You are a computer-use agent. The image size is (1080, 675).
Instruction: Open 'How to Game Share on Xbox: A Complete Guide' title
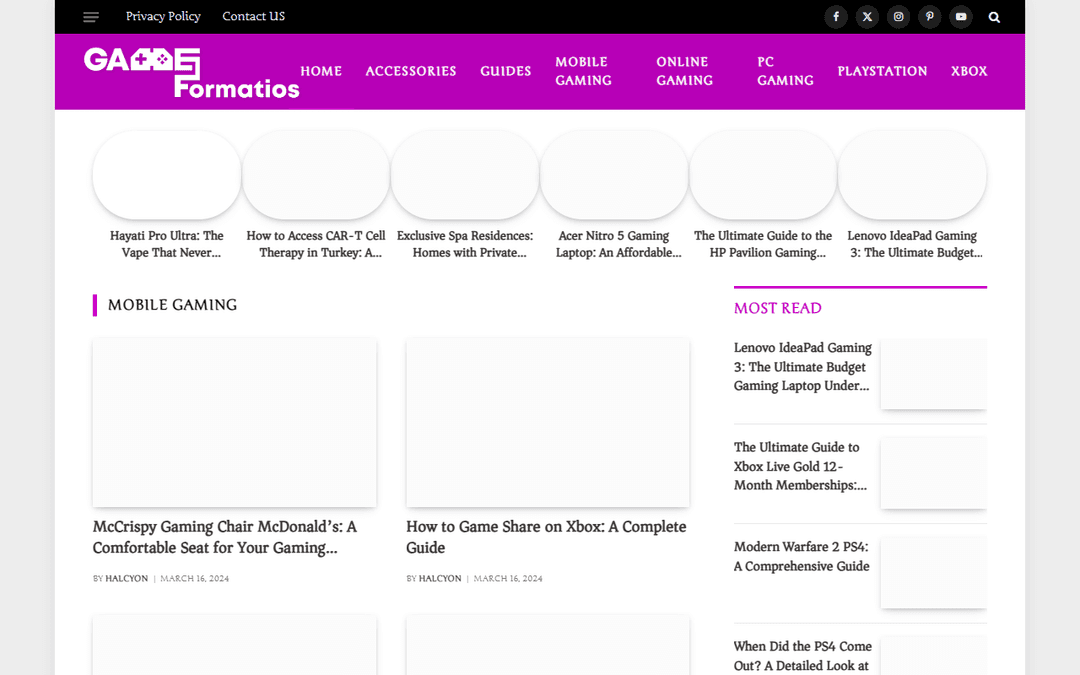(x=546, y=537)
